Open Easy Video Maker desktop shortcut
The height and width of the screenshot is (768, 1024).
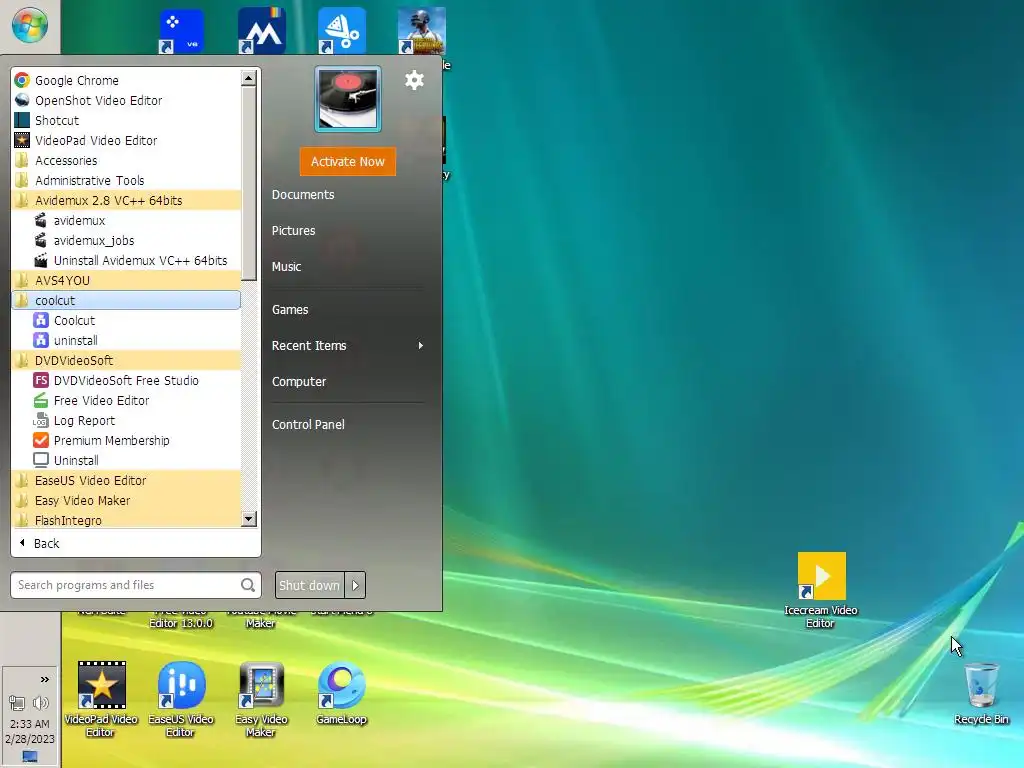coord(261,699)
